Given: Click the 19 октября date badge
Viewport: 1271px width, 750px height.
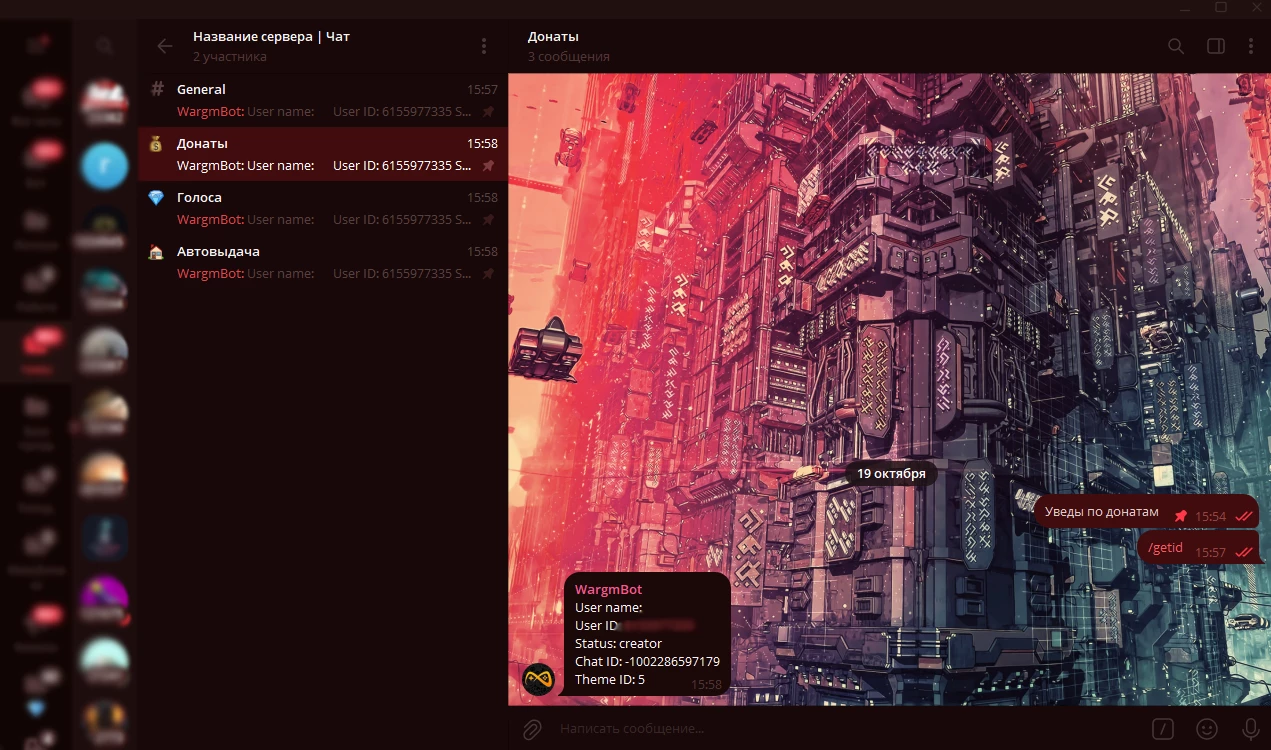Looking at the screenshot, I should tap(890, 473).
